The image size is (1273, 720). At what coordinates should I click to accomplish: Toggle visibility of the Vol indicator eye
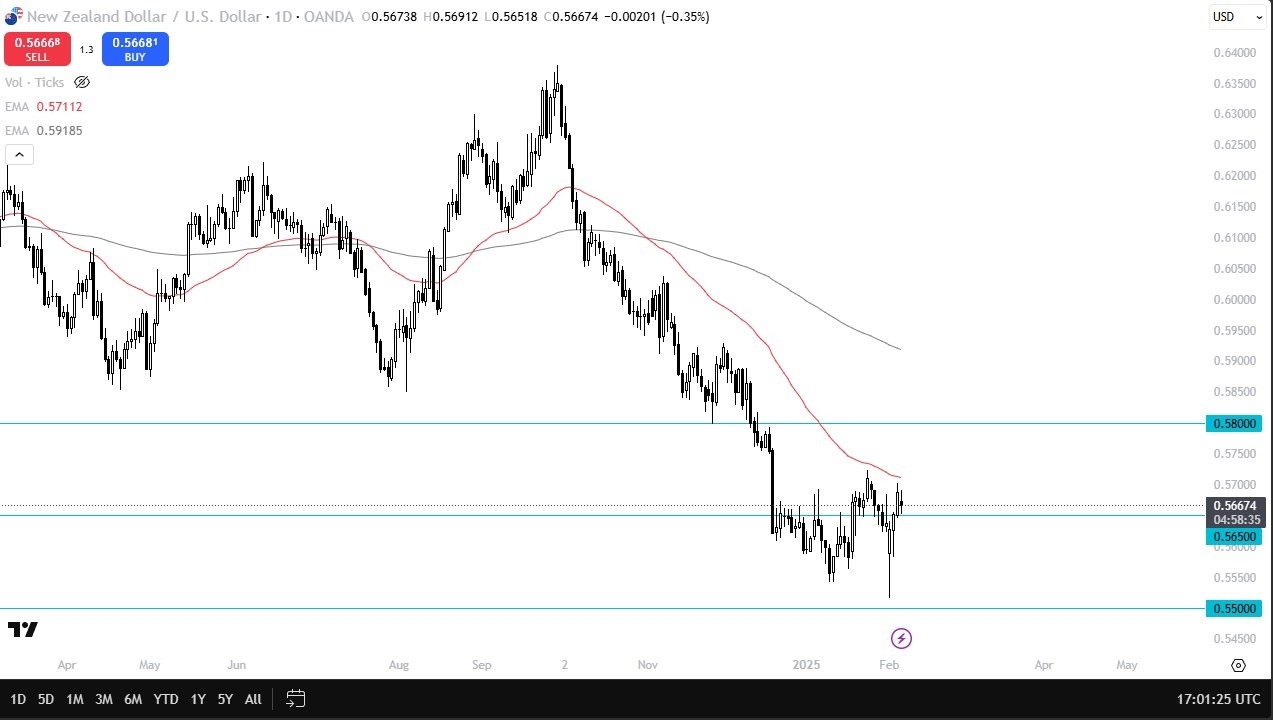(82, 83)
